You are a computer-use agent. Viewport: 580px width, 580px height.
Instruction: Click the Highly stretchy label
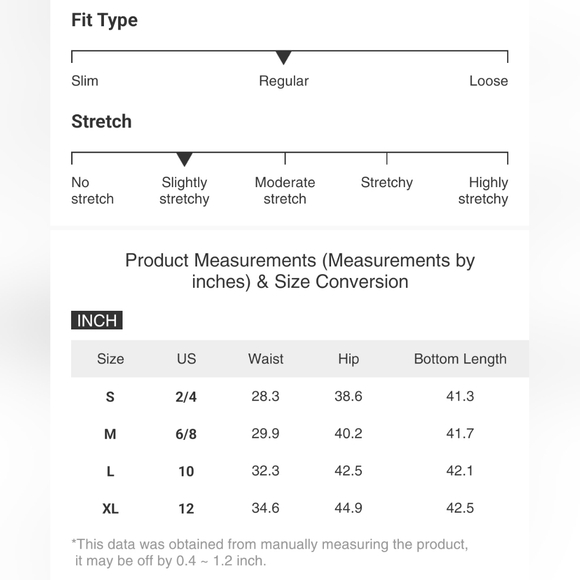(483, 190)
